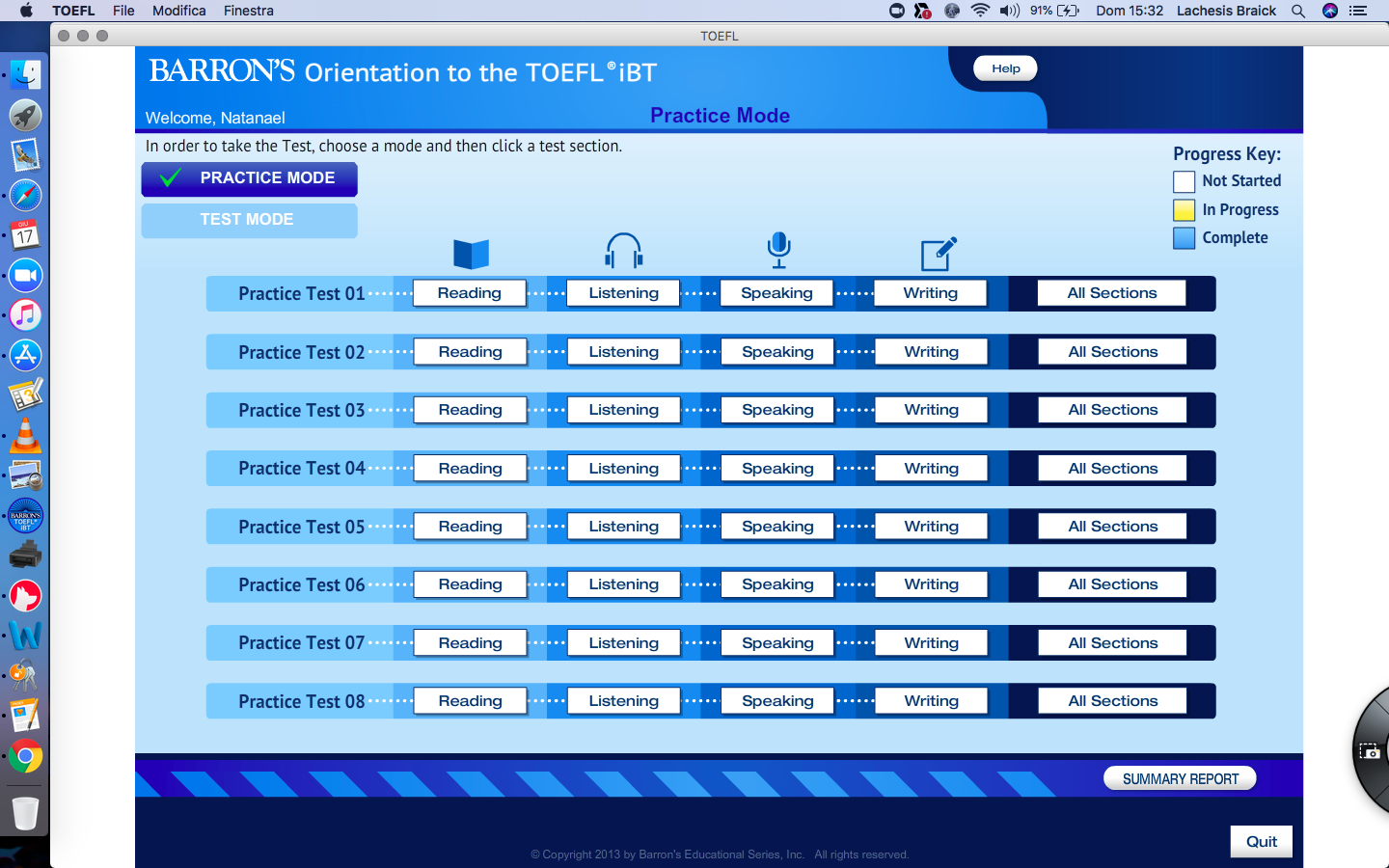Start Practice Test 03 All Sections
Image resolution: width=1389 pixels, height=868 pixels.
point(1112,410)
